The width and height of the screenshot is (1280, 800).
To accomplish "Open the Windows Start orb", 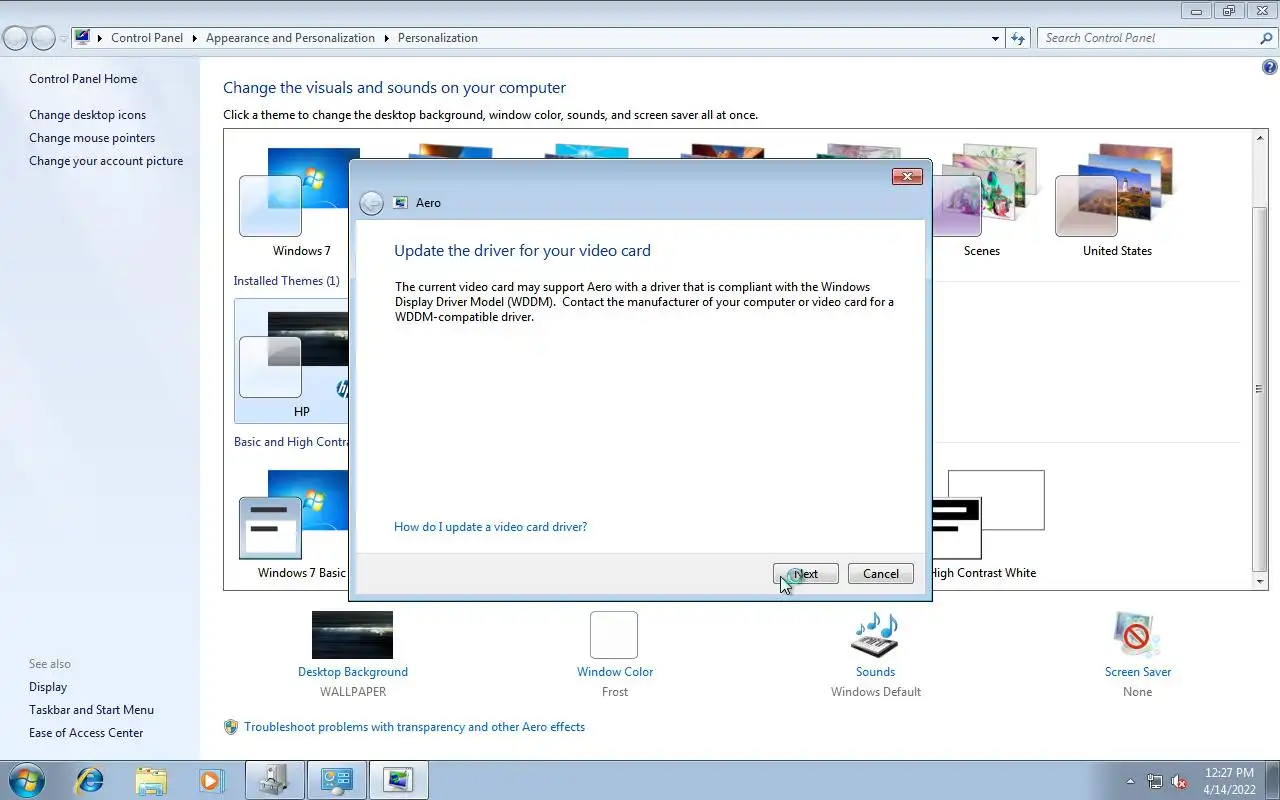I will coord(26,780).
